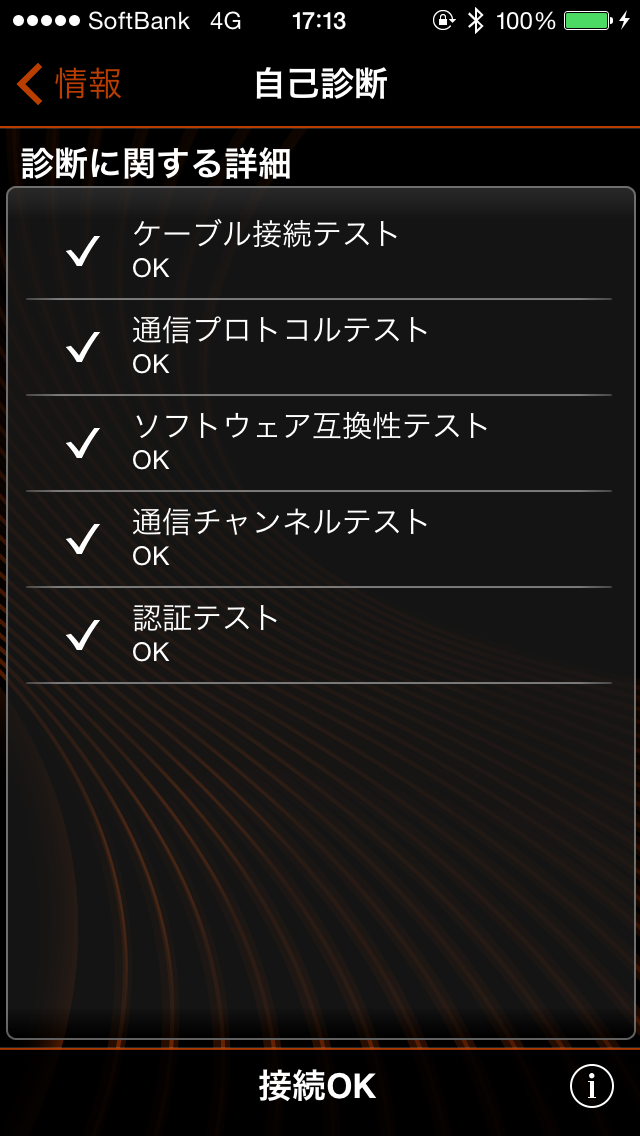The width and height of the screenshot is (640, 1136).
Task: Select the ソフトウェア互換性テスト row
Action: pyautogui.click(x=318, y=442)
